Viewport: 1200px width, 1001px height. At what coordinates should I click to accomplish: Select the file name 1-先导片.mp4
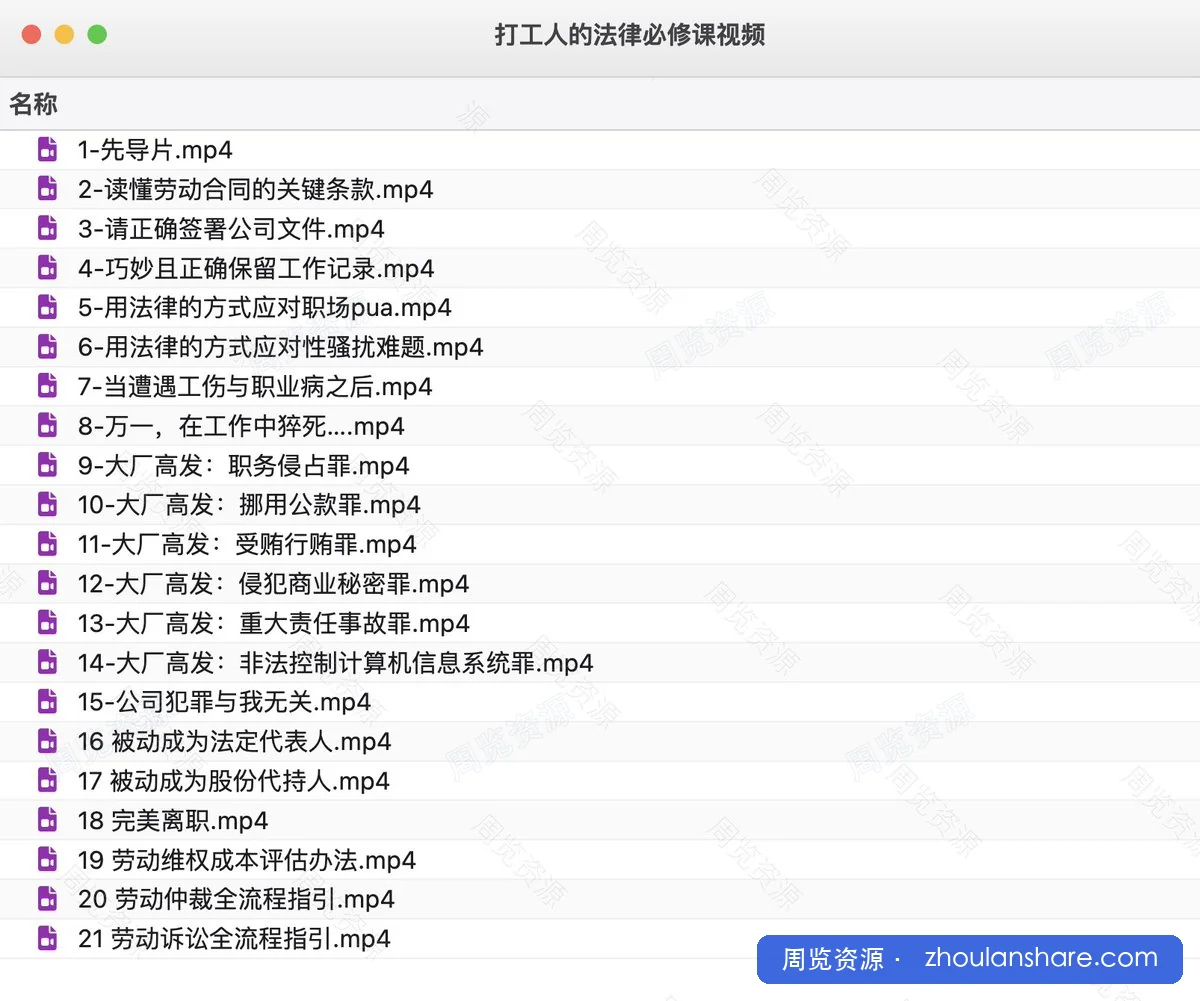[x=155, y=150]
